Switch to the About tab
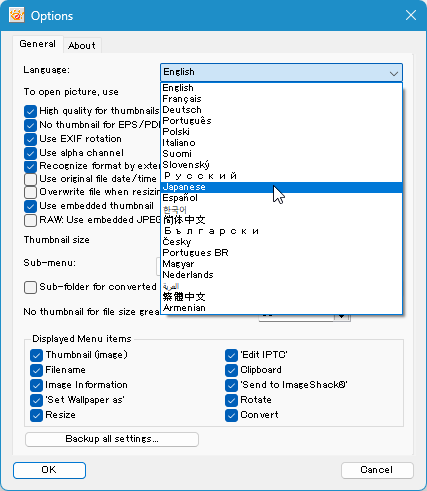 pos(82,45)
